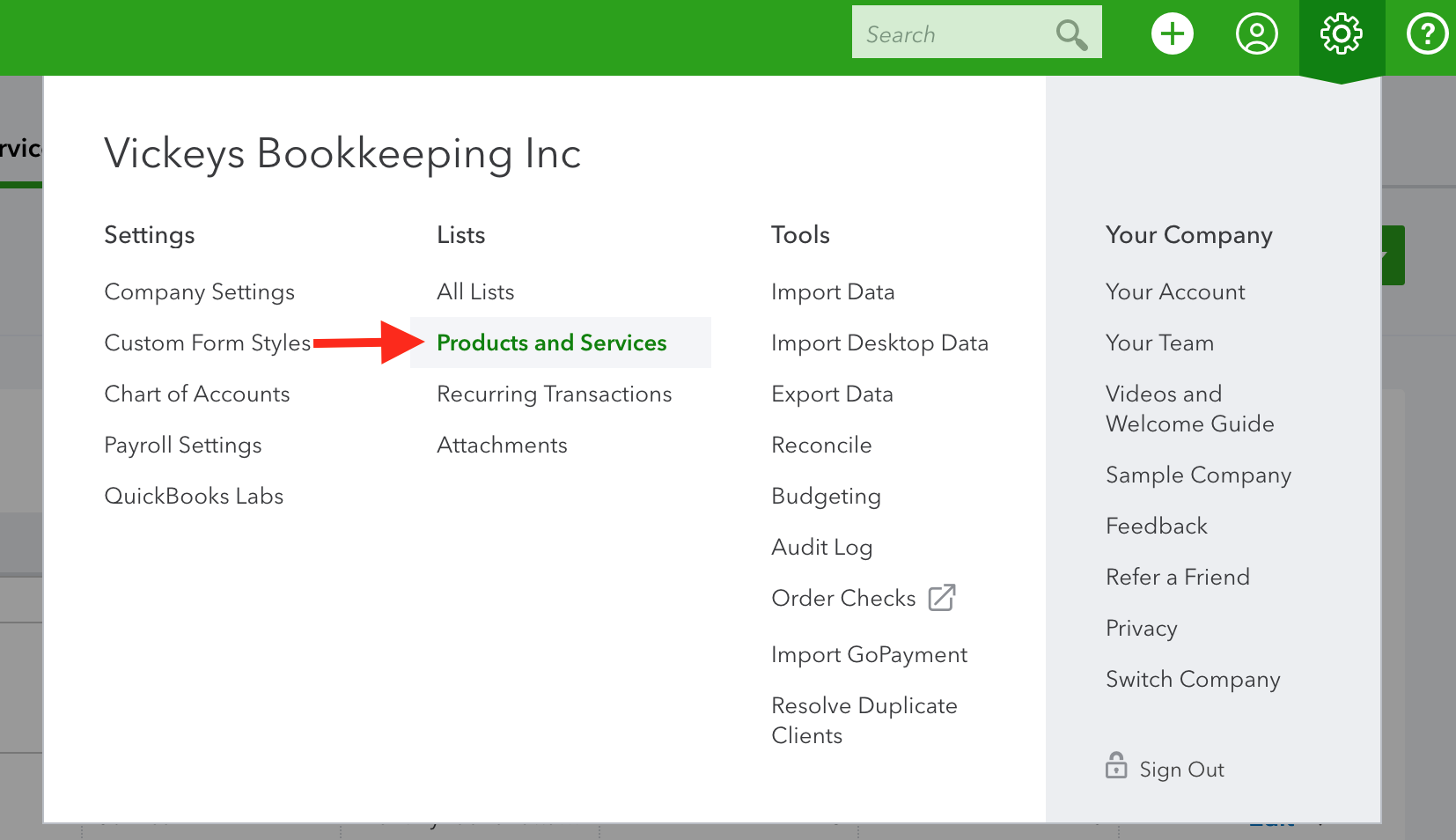Select All Lists
The height and width of the screenshot is (840, 1456).
[475, 291]
